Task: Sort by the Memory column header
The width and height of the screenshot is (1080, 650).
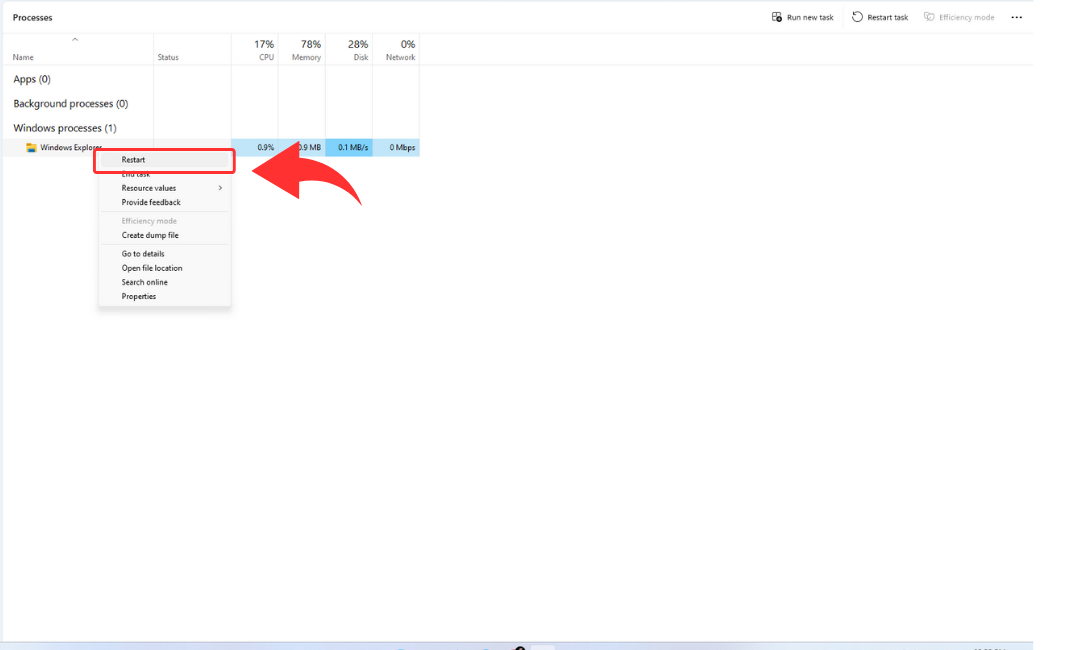Action: (x=307, y=50)
